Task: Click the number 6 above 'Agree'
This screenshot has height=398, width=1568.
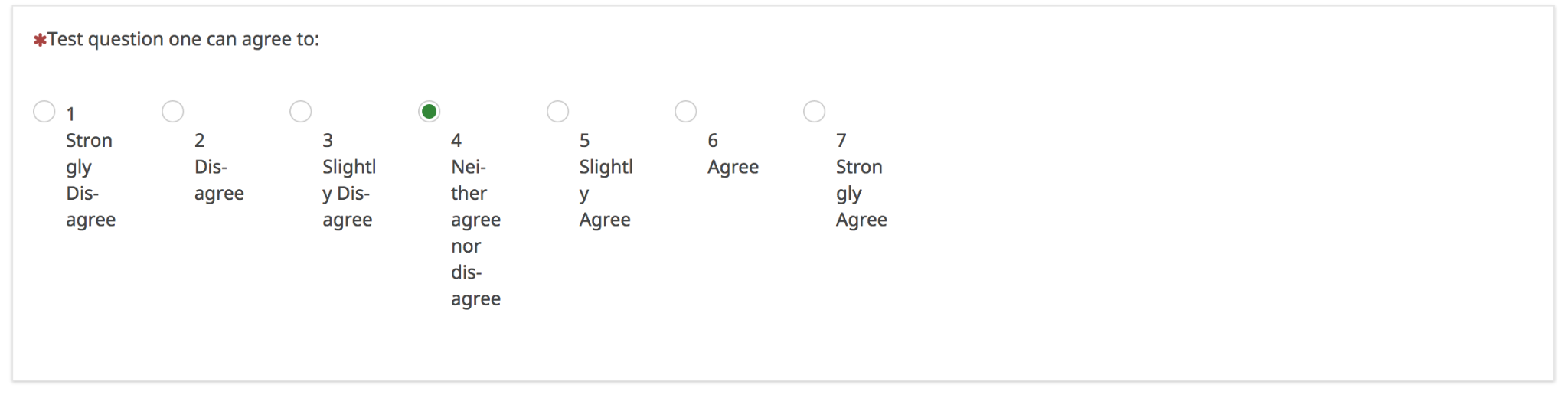Action: tap(713, 141)
